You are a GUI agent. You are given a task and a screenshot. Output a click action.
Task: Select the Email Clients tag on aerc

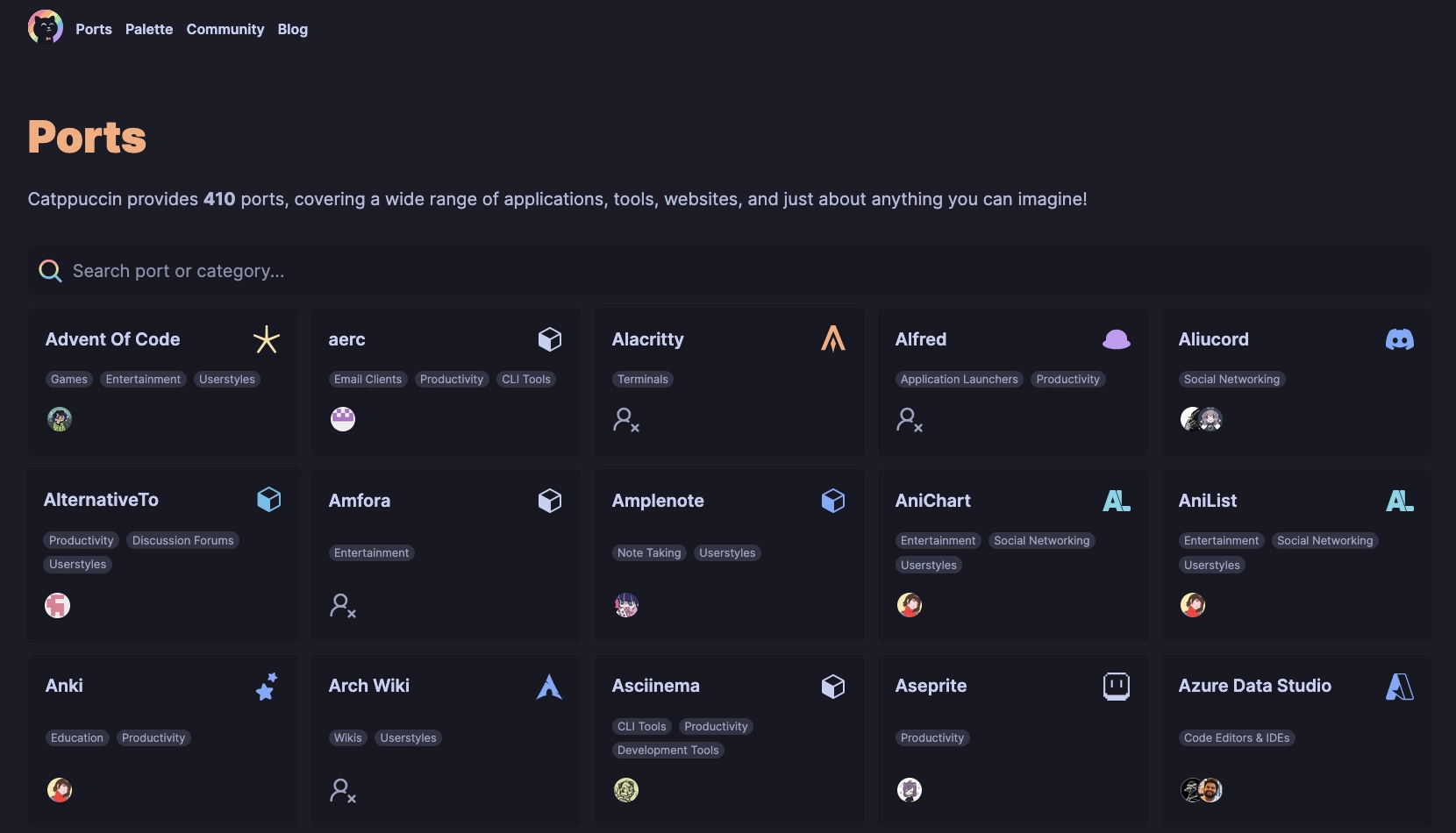coord(368,380)
